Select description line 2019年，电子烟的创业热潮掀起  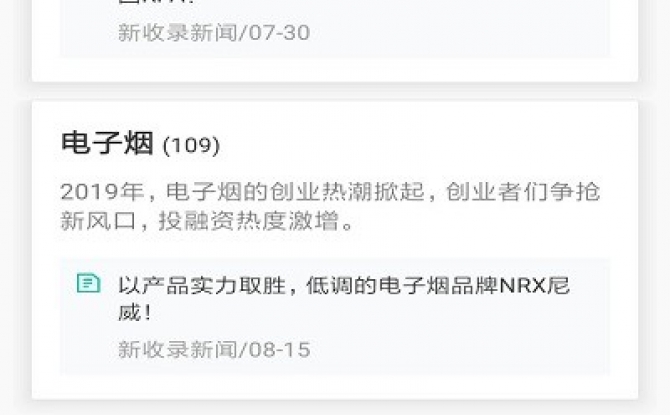242,191
